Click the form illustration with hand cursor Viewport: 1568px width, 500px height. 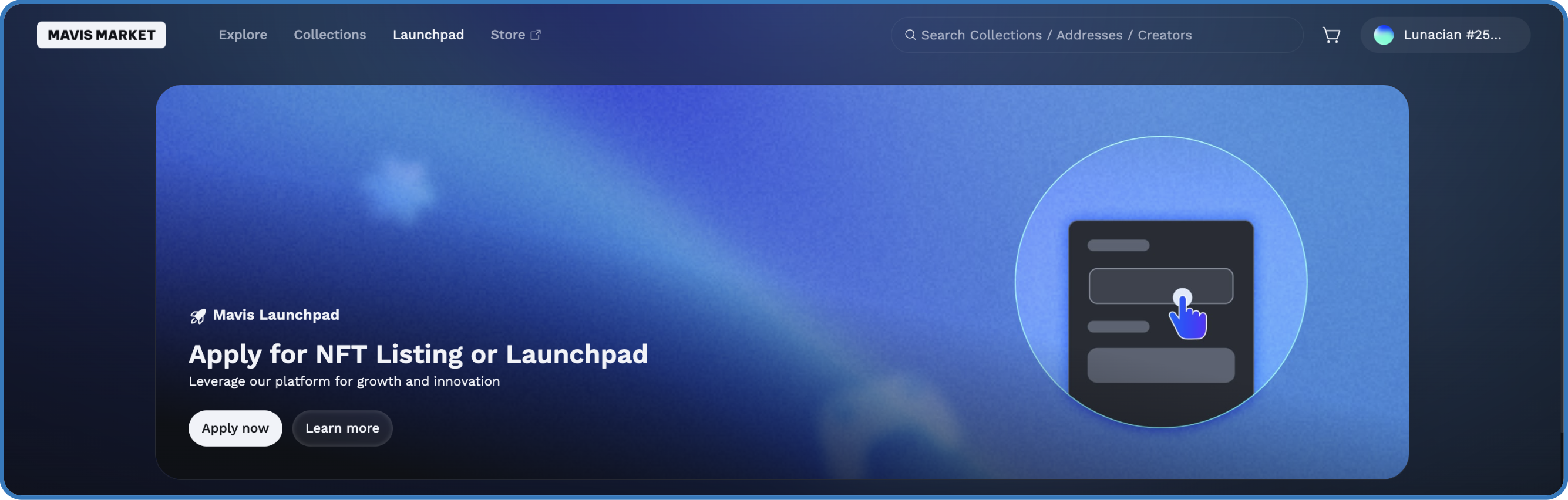(1161, 282)
